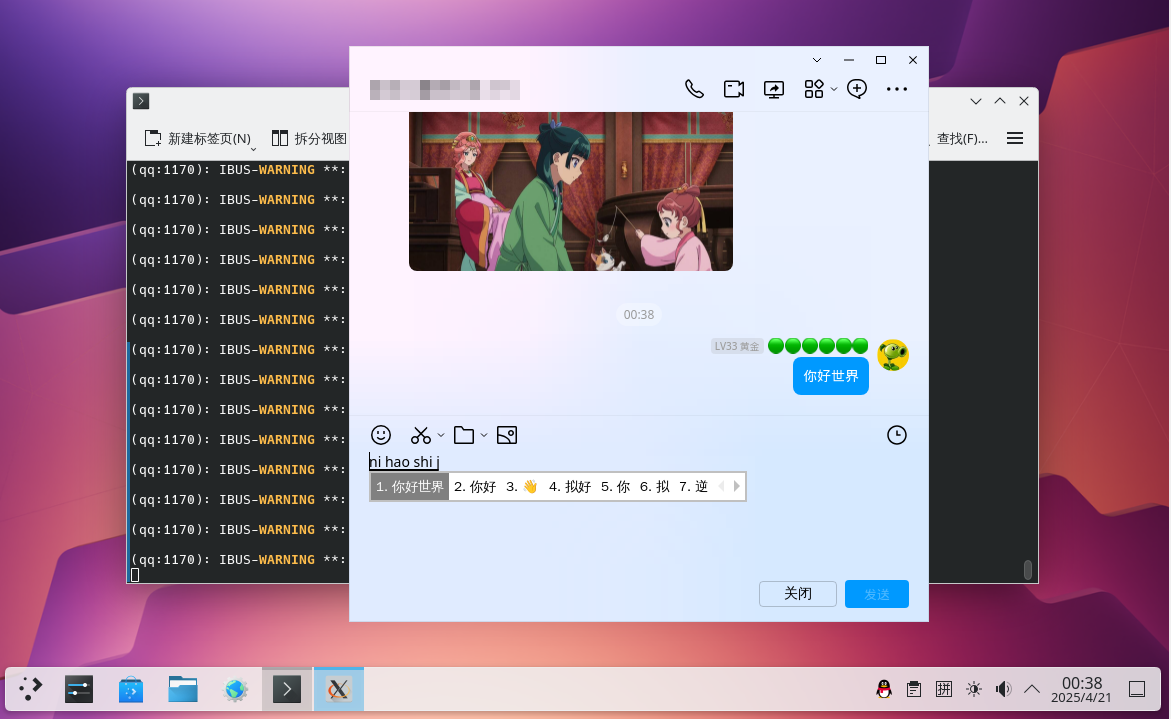This screenshot has width=1172, height=719.
Task: Open the volume tray icon
Action: [x=1003, y=688]
